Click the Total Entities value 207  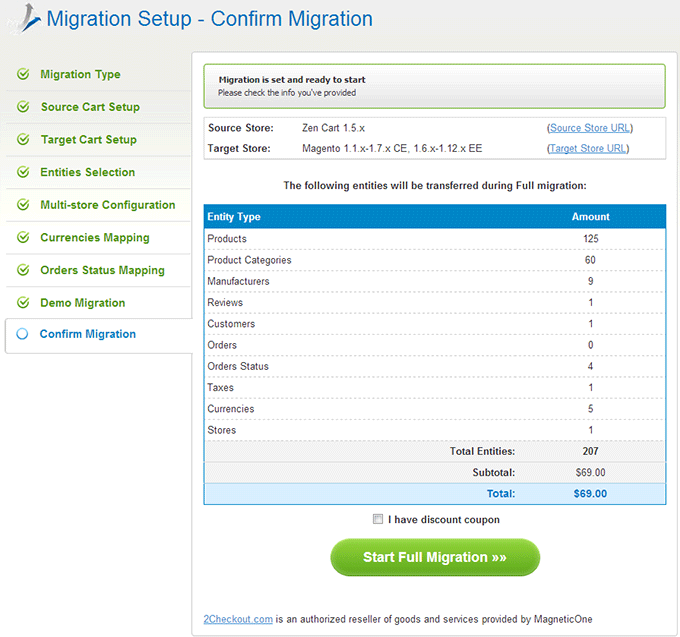click(591, 451)
